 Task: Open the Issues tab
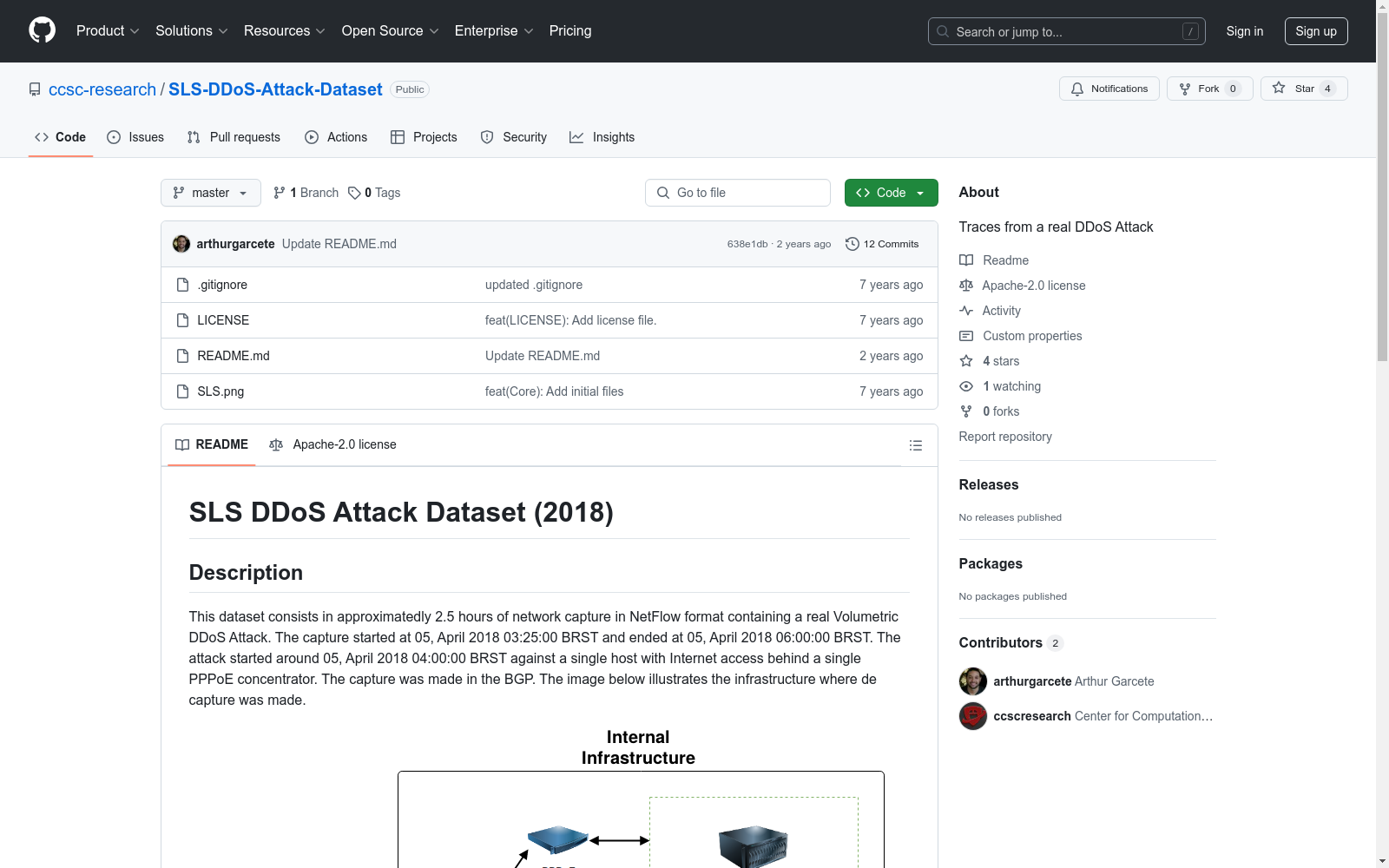[135, 137]
